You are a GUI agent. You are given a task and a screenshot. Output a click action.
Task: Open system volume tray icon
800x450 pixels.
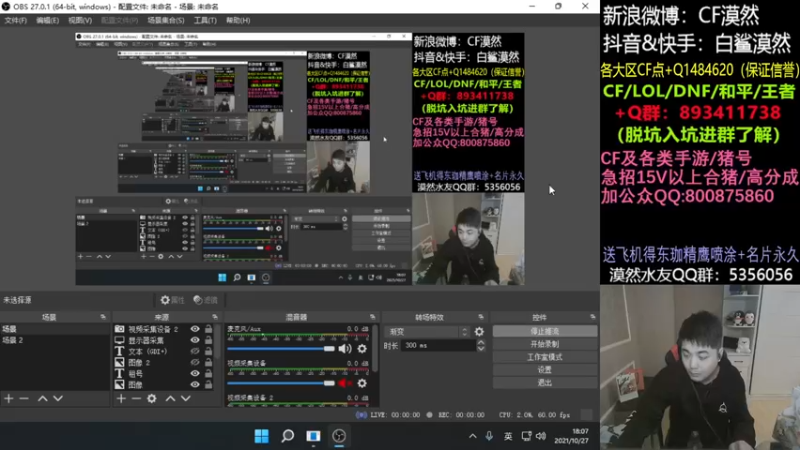click(541, 436)
